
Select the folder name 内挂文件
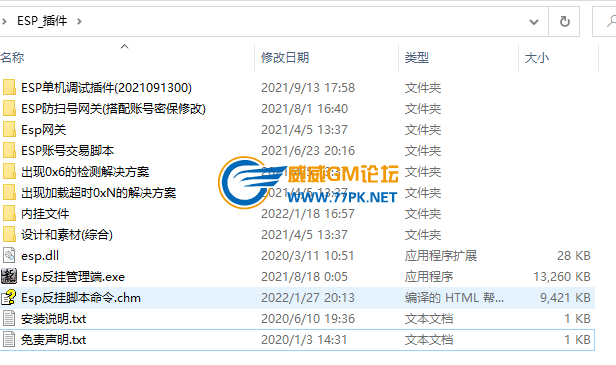point(45,213)
